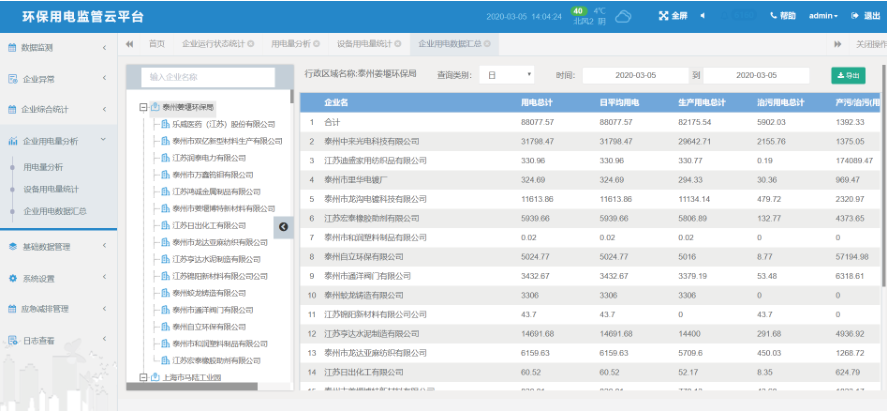This screenshot has width=887, height=411.
Task: Open the admin user dropdown
Action: pos(823,16)
